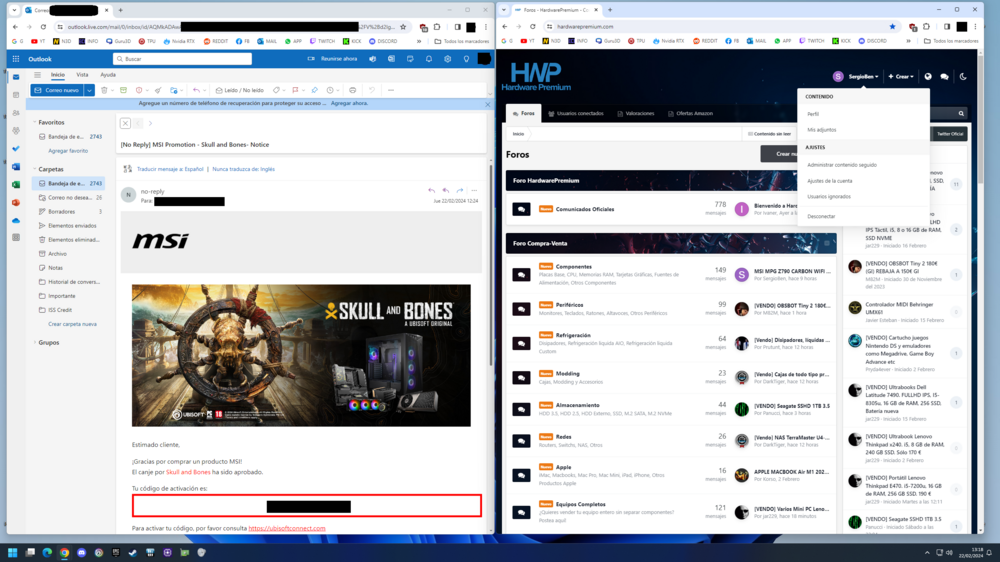Collapse the Carpetas folder section
Viewport: 1000px width, 562px height.
(35, 169)
